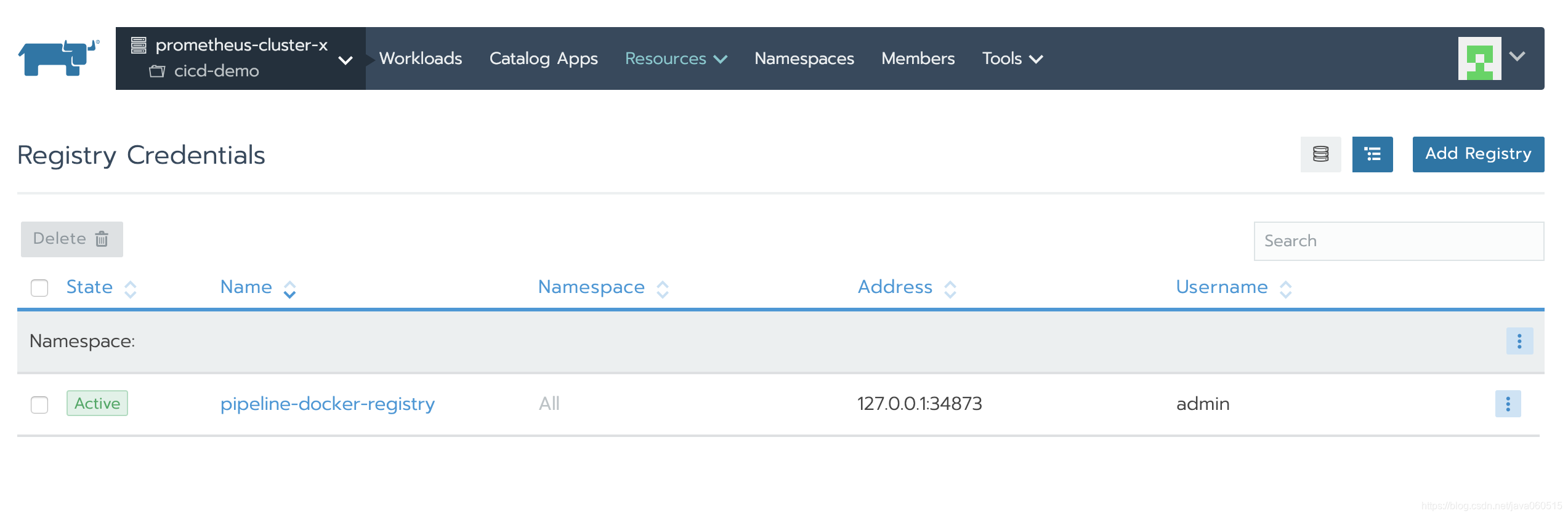Click the cicd-demo project label
This screenshot has width=1568, height=517.
[216, 71]
